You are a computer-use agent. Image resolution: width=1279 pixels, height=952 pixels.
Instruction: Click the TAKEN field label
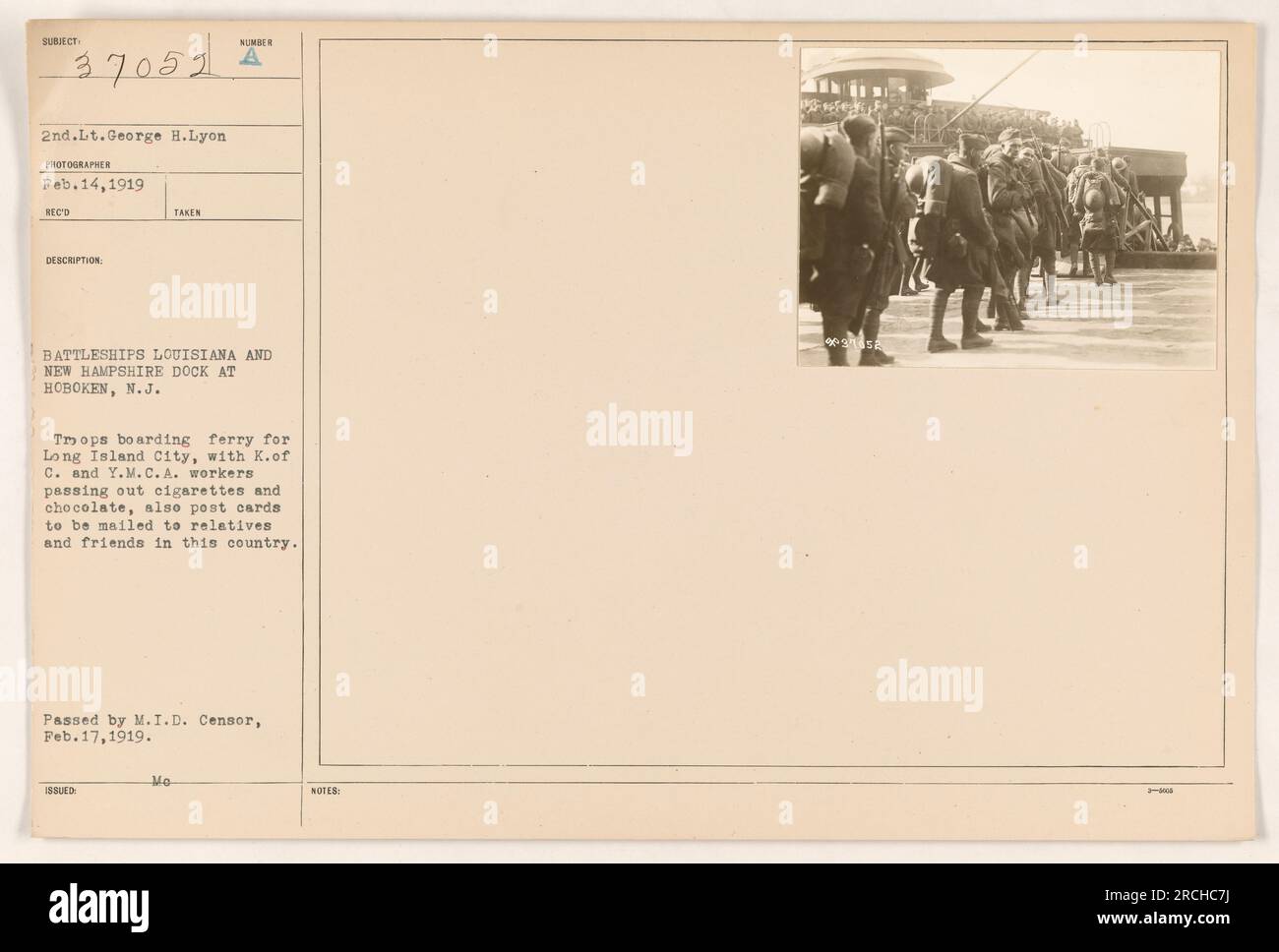188,212
